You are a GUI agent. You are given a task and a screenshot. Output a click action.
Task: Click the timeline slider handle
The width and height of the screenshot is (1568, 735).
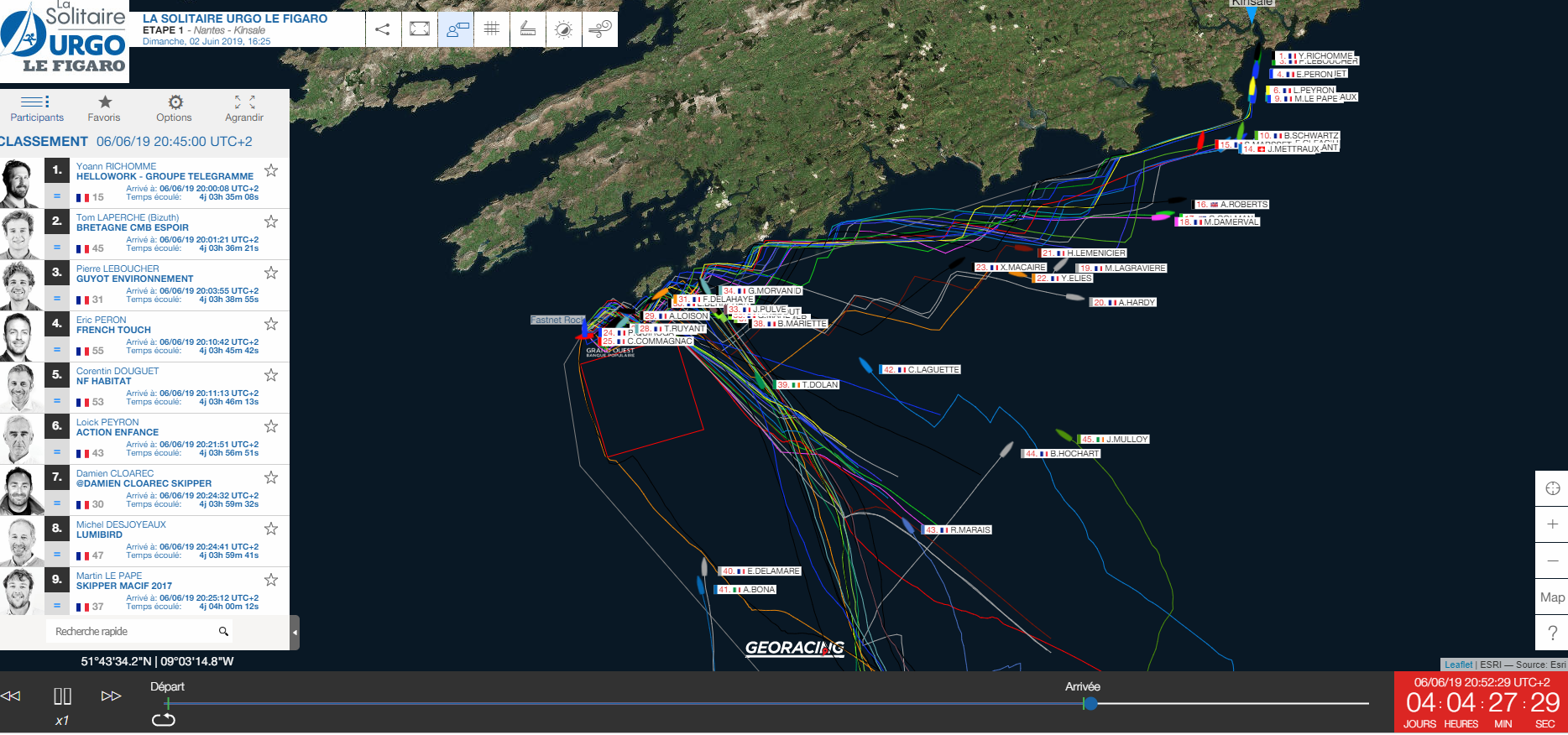(x=1090, y=703)
